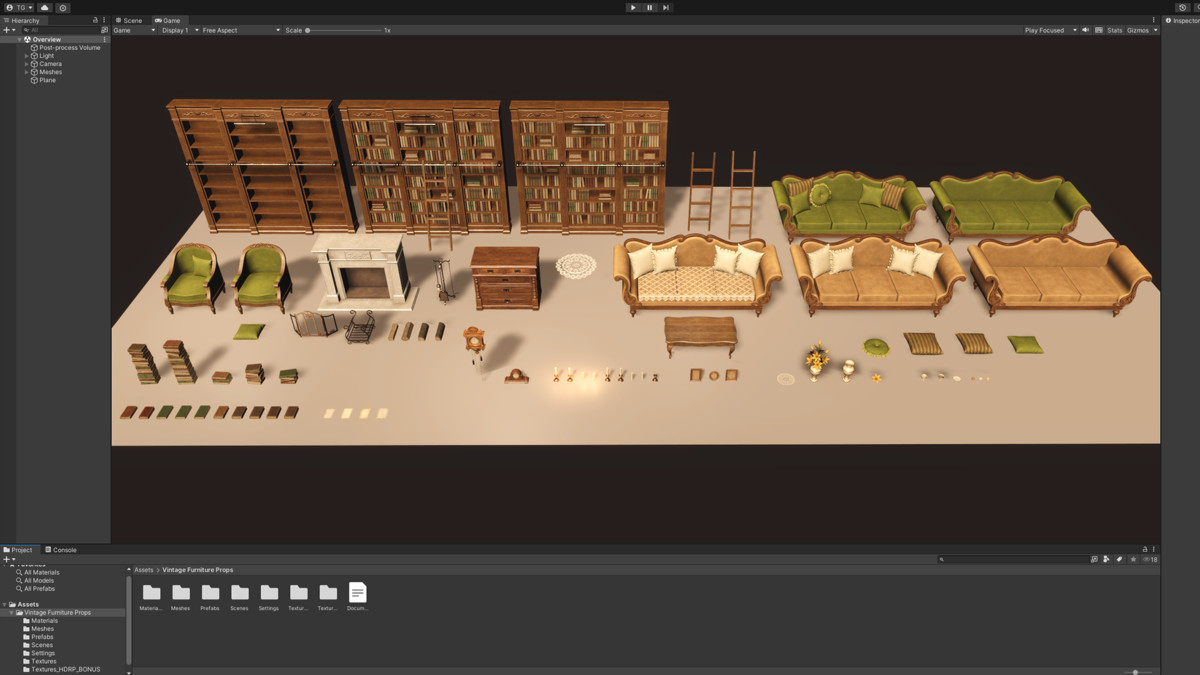The image size is (1200, 675).
Task: Open the Game view three-dot menu
Action: click(1153, 20)
